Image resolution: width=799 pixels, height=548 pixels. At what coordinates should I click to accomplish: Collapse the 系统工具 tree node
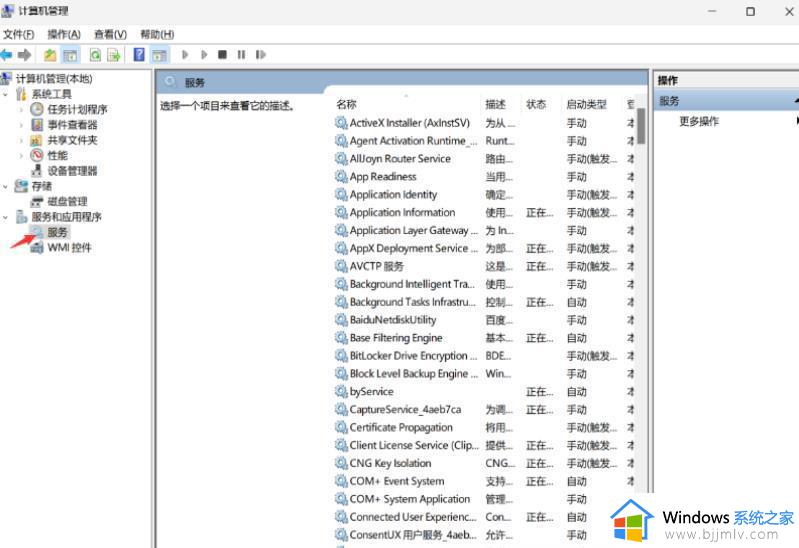point(6,94)
